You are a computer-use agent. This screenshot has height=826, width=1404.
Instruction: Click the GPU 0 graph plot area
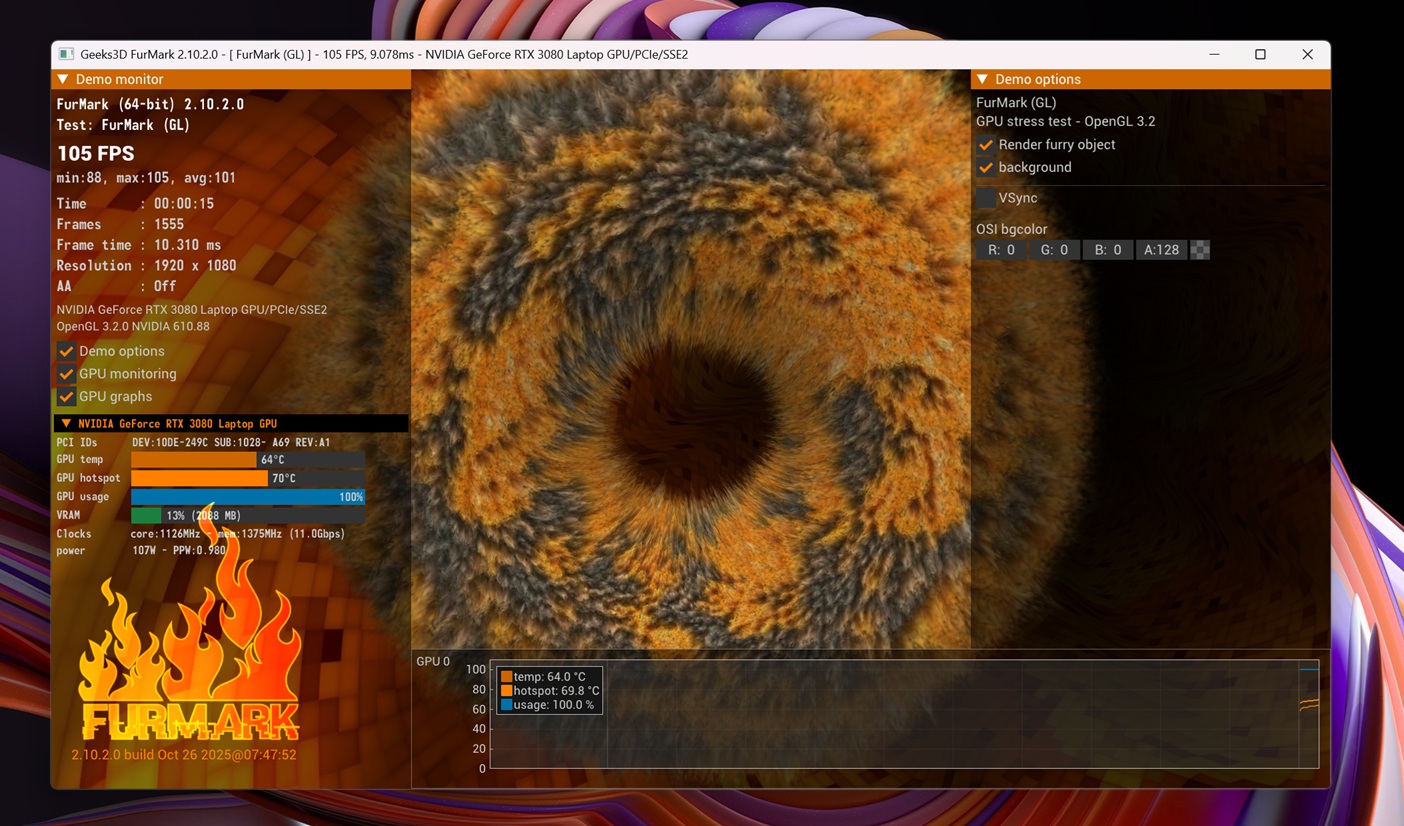[x=904, y=714]
